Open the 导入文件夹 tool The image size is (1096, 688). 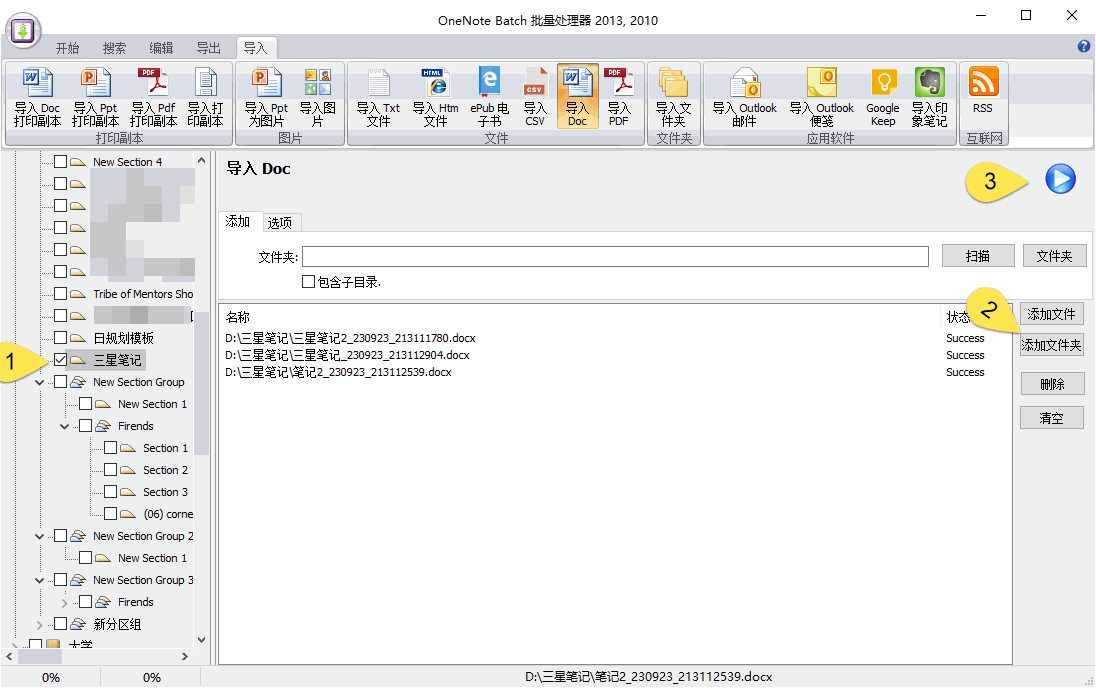[x=674, y=97]
